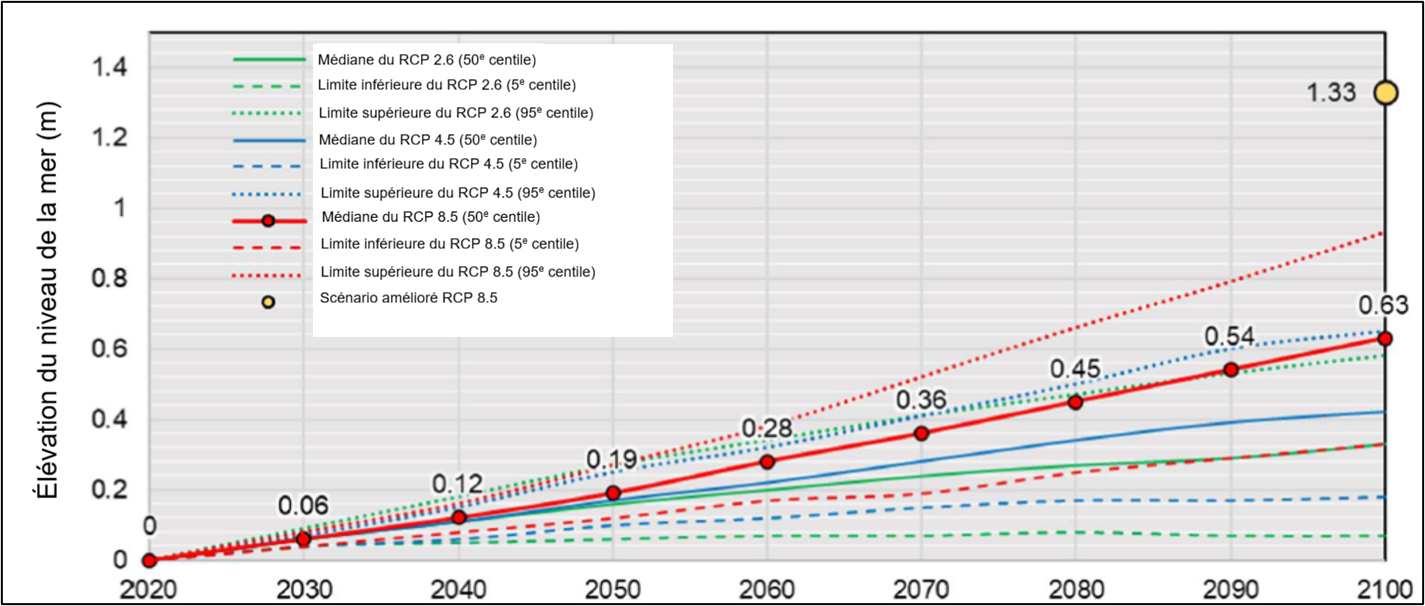Click the red data point at 2050
Image resolution: width=1425 pixels, height=606 pixels.
tap(613, 493)
